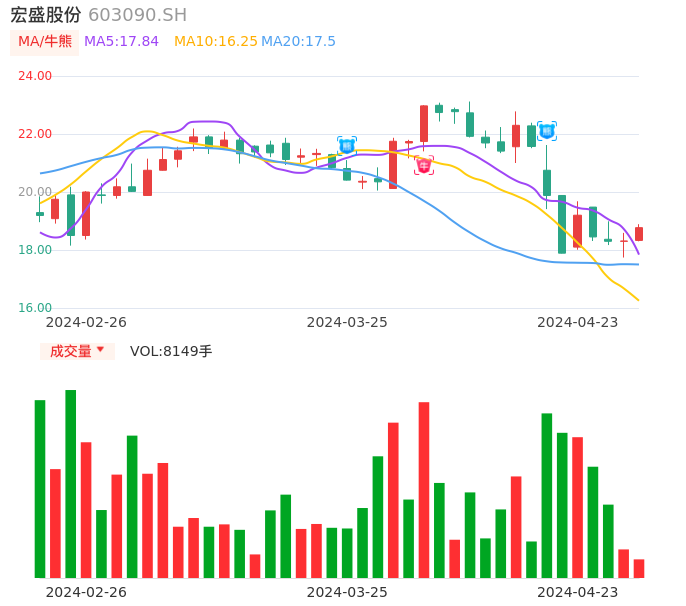Viewport: 686px width, 606px height.
Task: Click the 16.00 price axis label
Action: tap(35, 308)
